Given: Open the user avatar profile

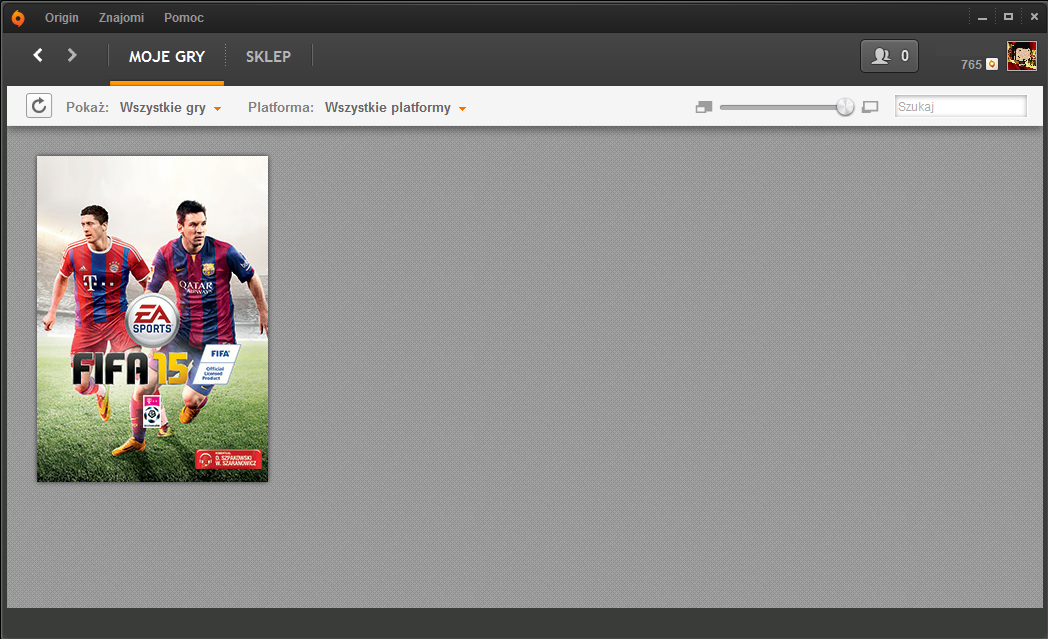Looking at the screenshot, I should [x=1022, y=56].
